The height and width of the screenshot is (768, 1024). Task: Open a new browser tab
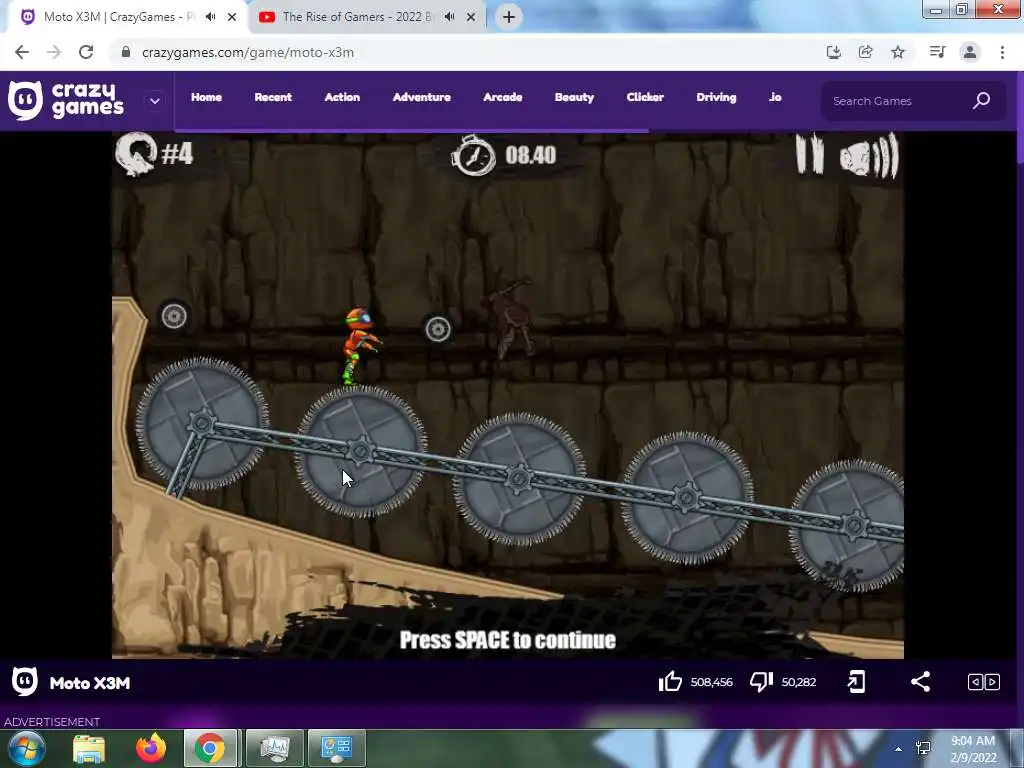coord(509,17)
